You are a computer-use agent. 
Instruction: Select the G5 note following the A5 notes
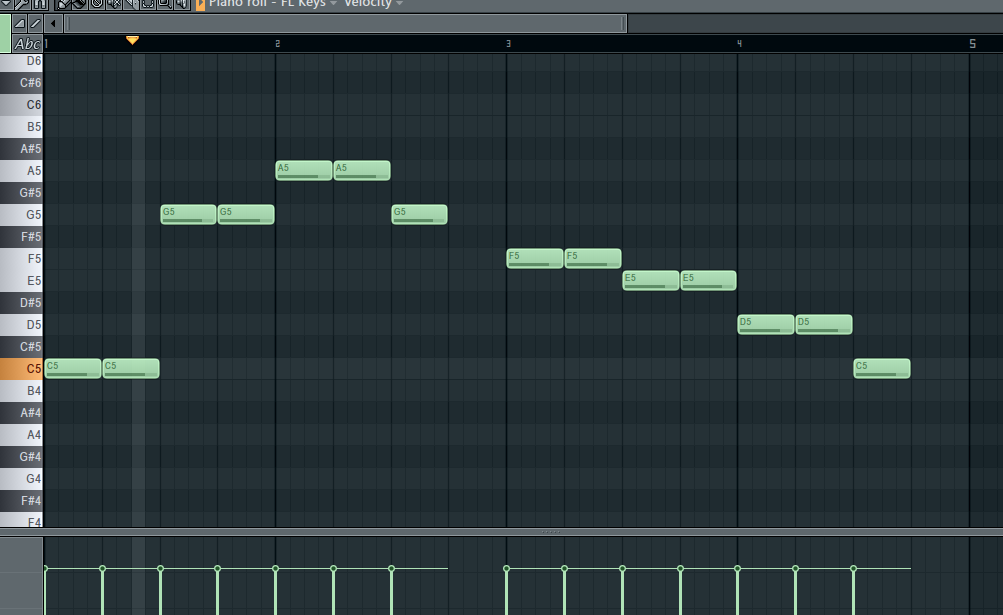coord(420,214)
